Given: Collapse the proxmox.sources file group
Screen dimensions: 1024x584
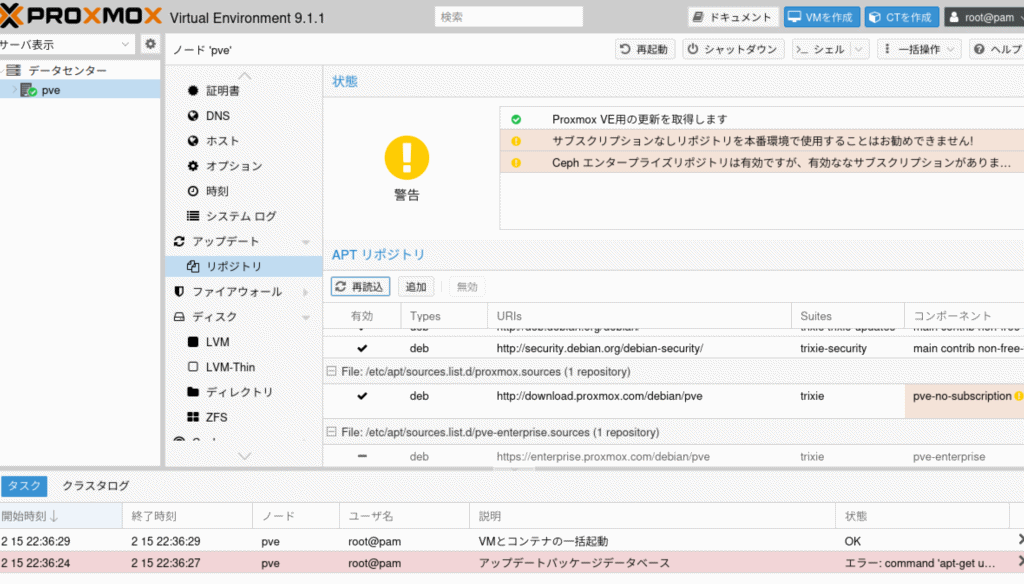Looking at the screenshot, I should click(331, 372).
